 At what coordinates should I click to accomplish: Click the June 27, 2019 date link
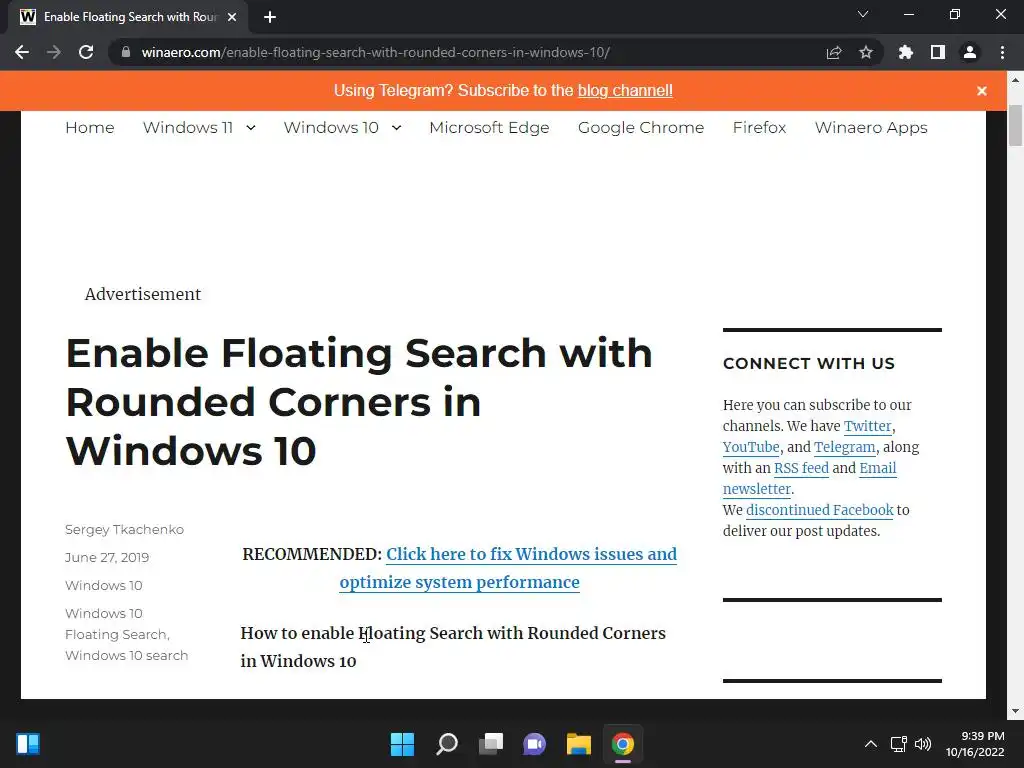tap(107, 557)
